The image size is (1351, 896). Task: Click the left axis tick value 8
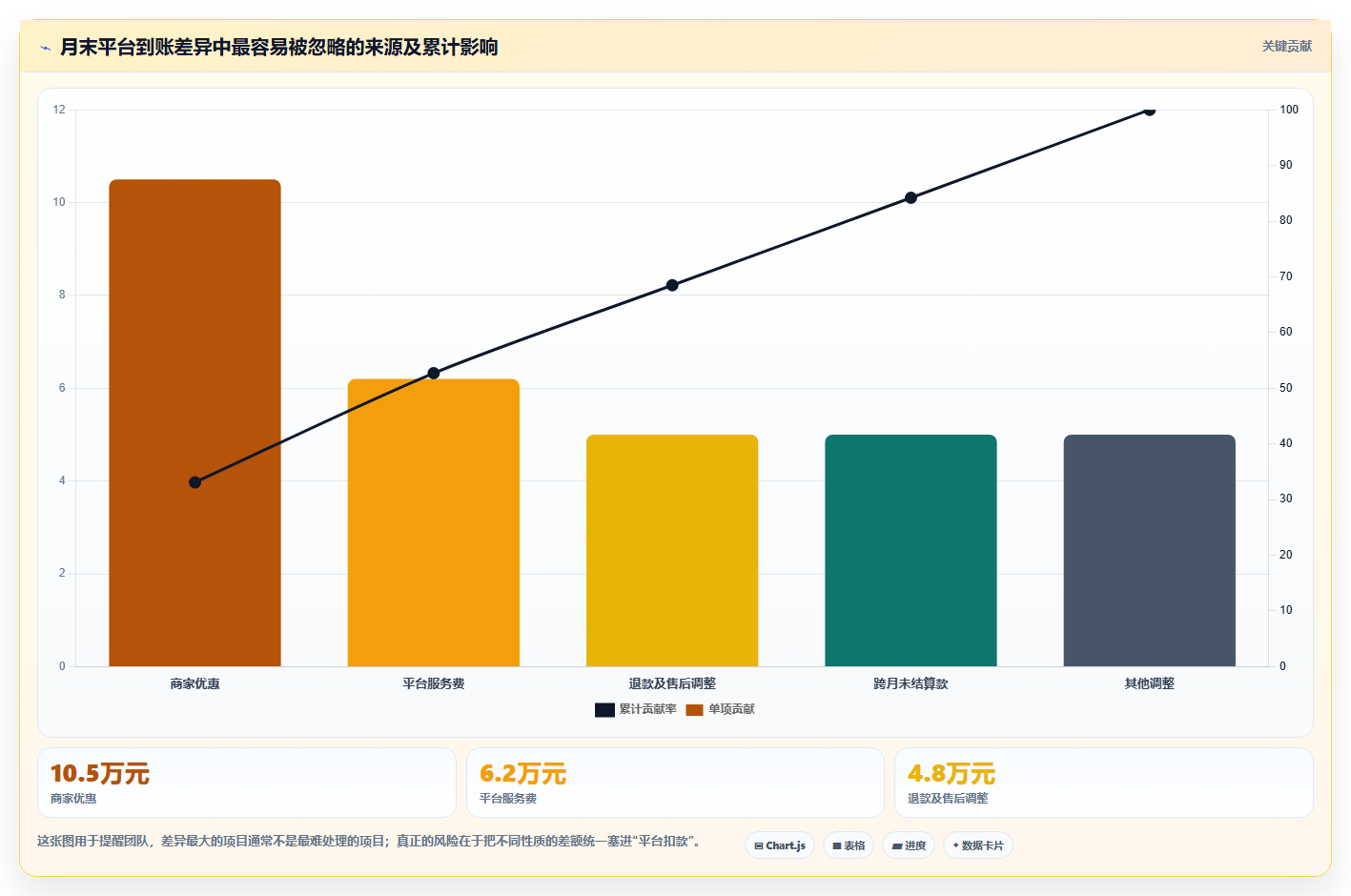pyautogui.click(x=62, y=295)
